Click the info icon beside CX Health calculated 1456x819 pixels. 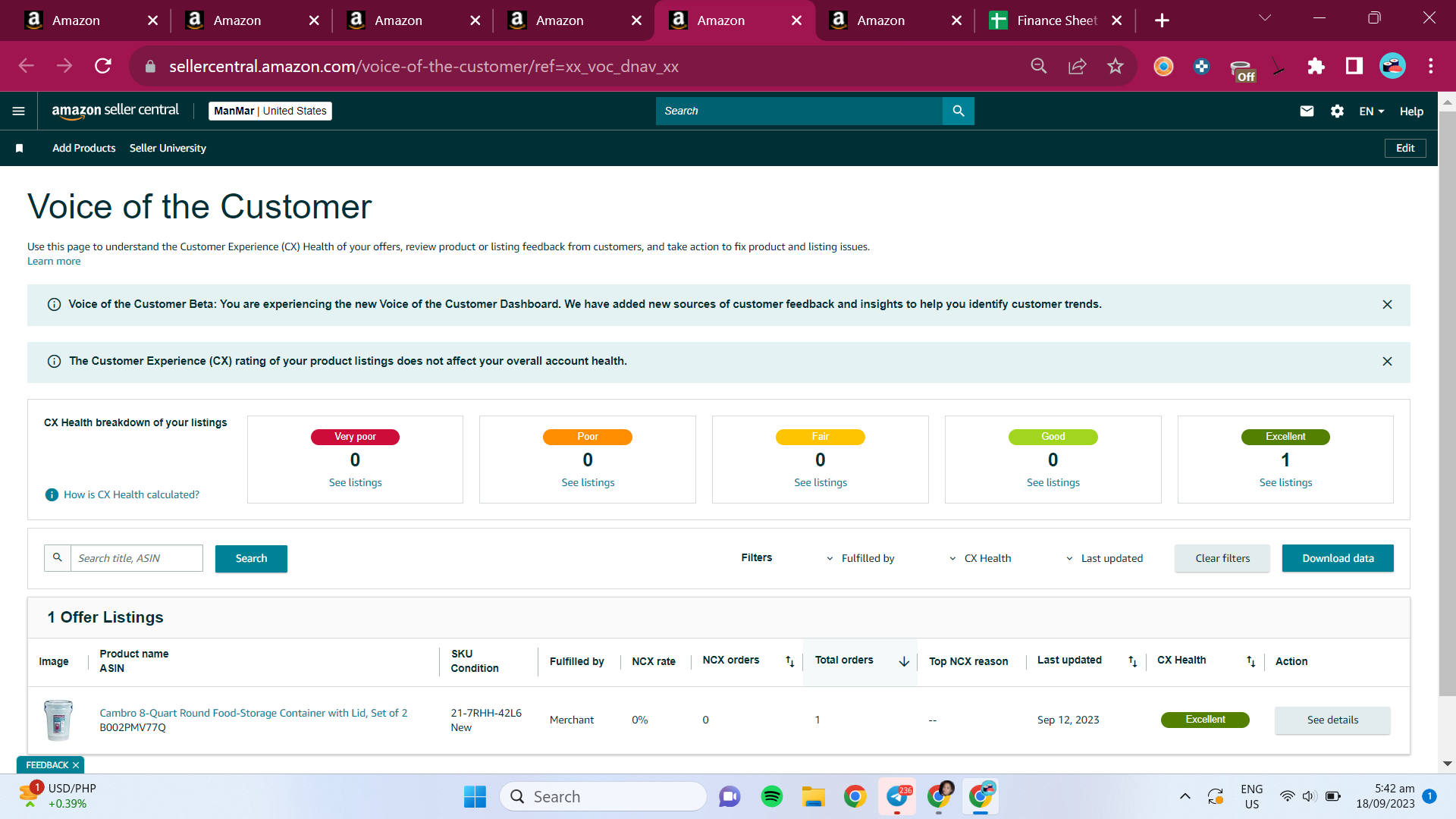52,495
